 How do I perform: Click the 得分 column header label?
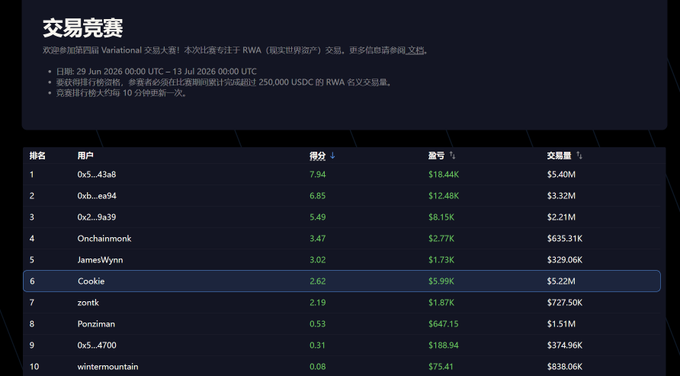(317, 156)
